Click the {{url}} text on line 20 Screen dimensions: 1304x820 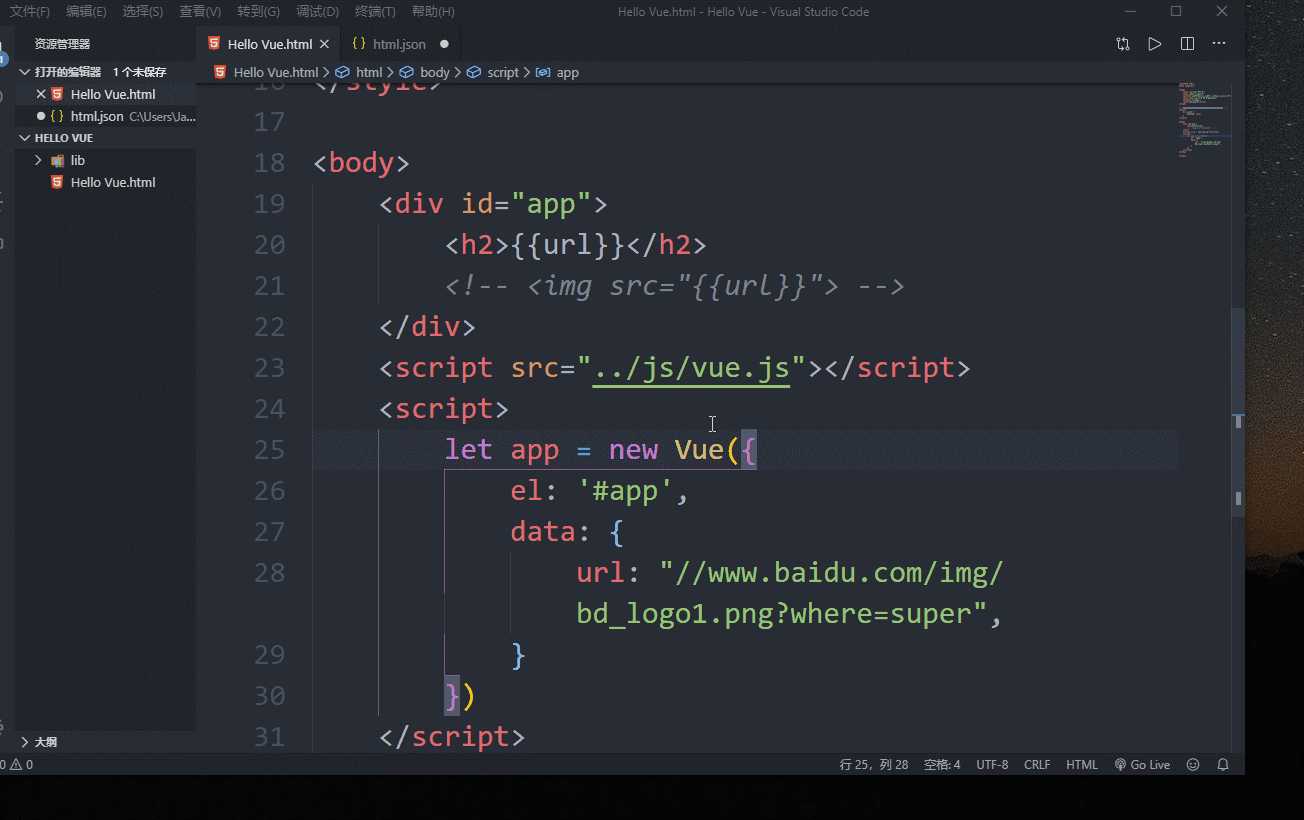[568, 245]
